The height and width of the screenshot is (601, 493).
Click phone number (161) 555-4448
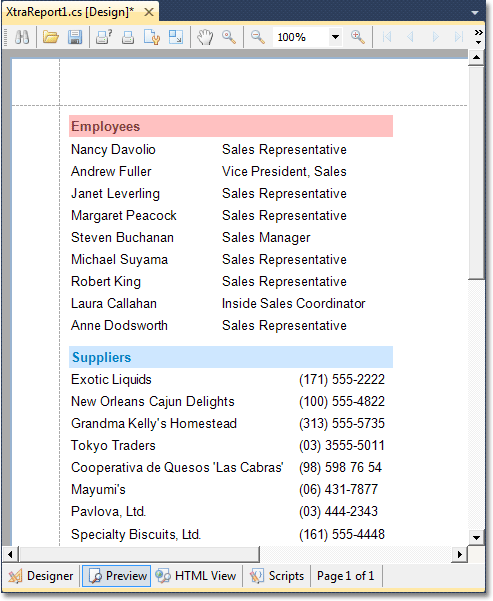point(342,534)
